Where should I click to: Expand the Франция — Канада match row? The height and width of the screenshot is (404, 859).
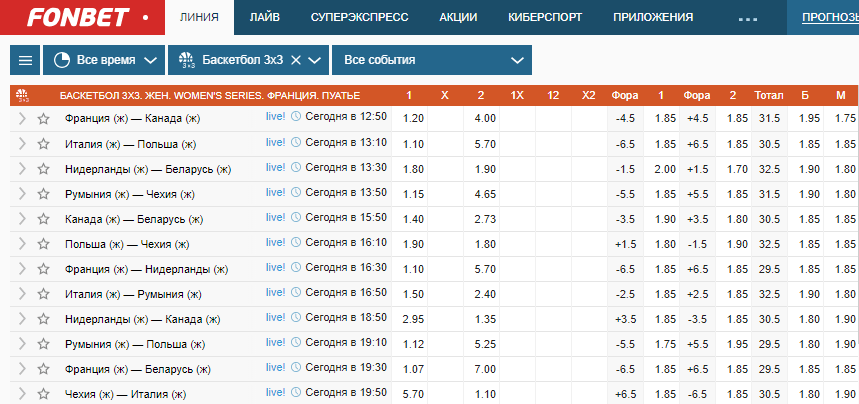click(x=22, y=118)
